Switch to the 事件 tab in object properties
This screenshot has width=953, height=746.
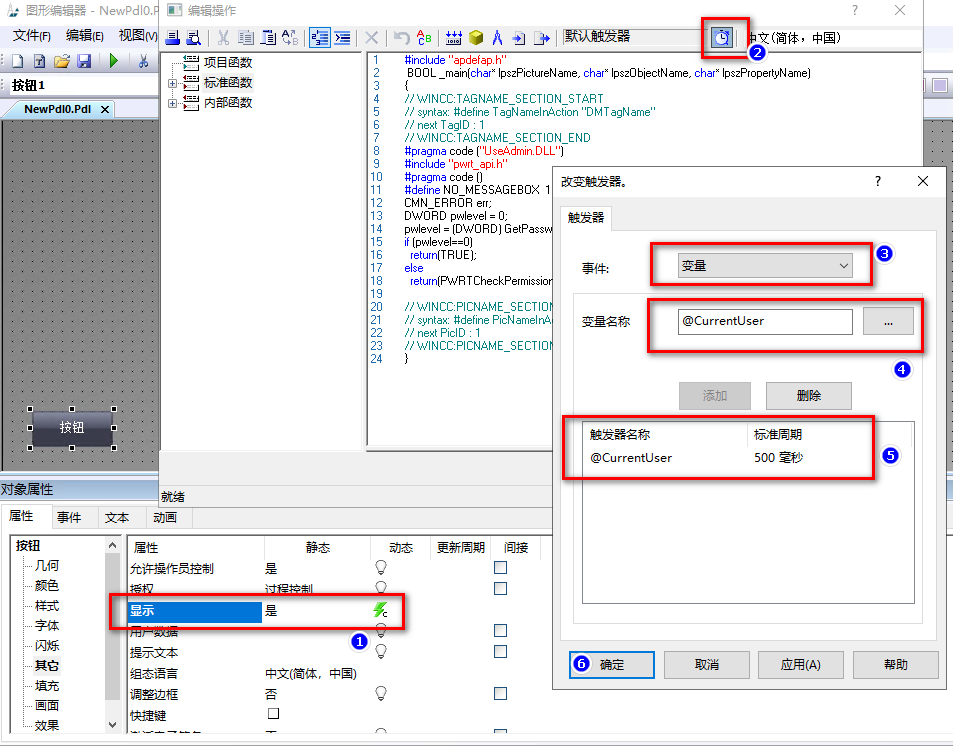(x=69, y=517)
